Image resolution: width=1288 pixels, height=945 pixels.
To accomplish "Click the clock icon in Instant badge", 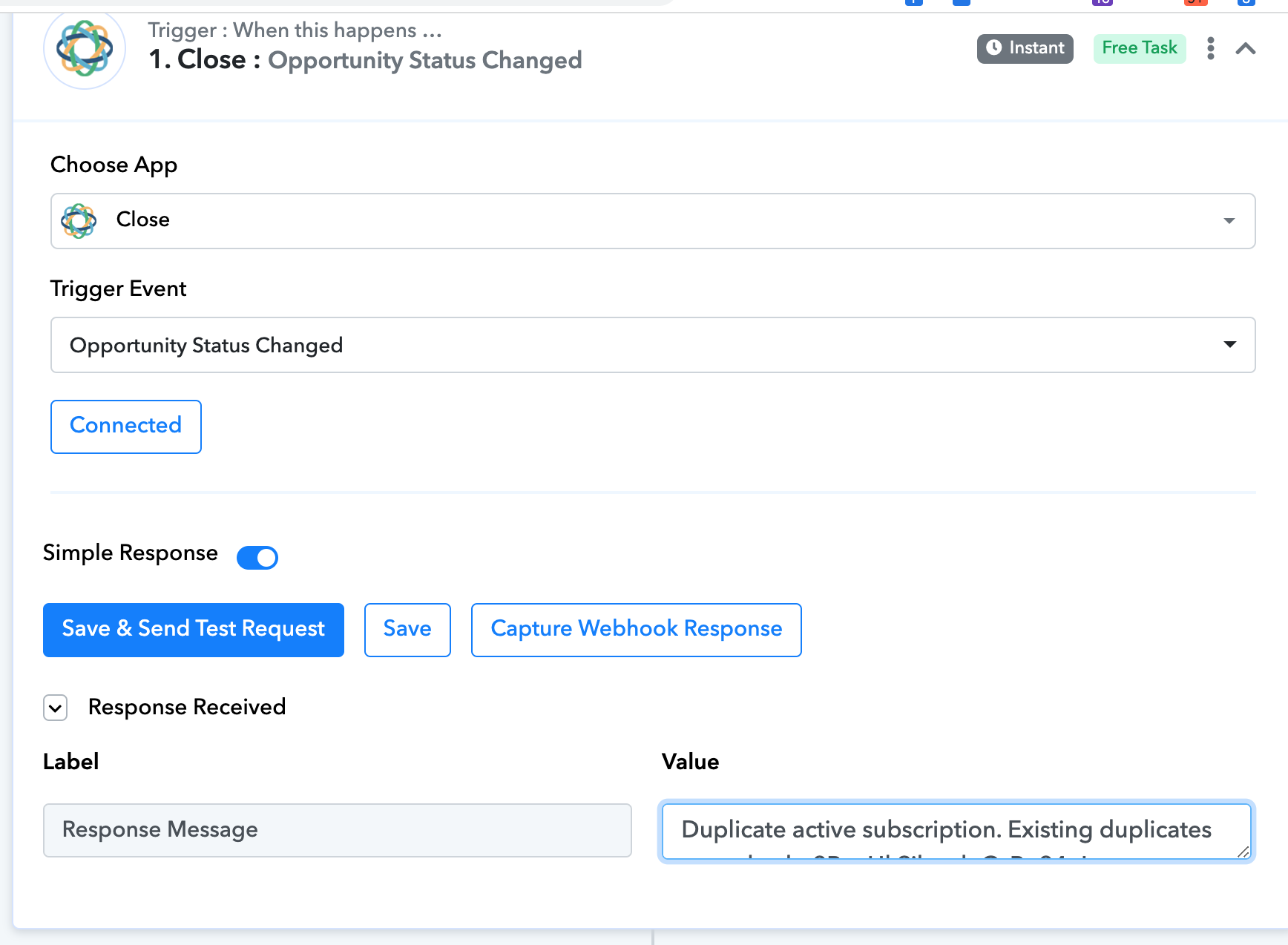I will tap(994, 47).
